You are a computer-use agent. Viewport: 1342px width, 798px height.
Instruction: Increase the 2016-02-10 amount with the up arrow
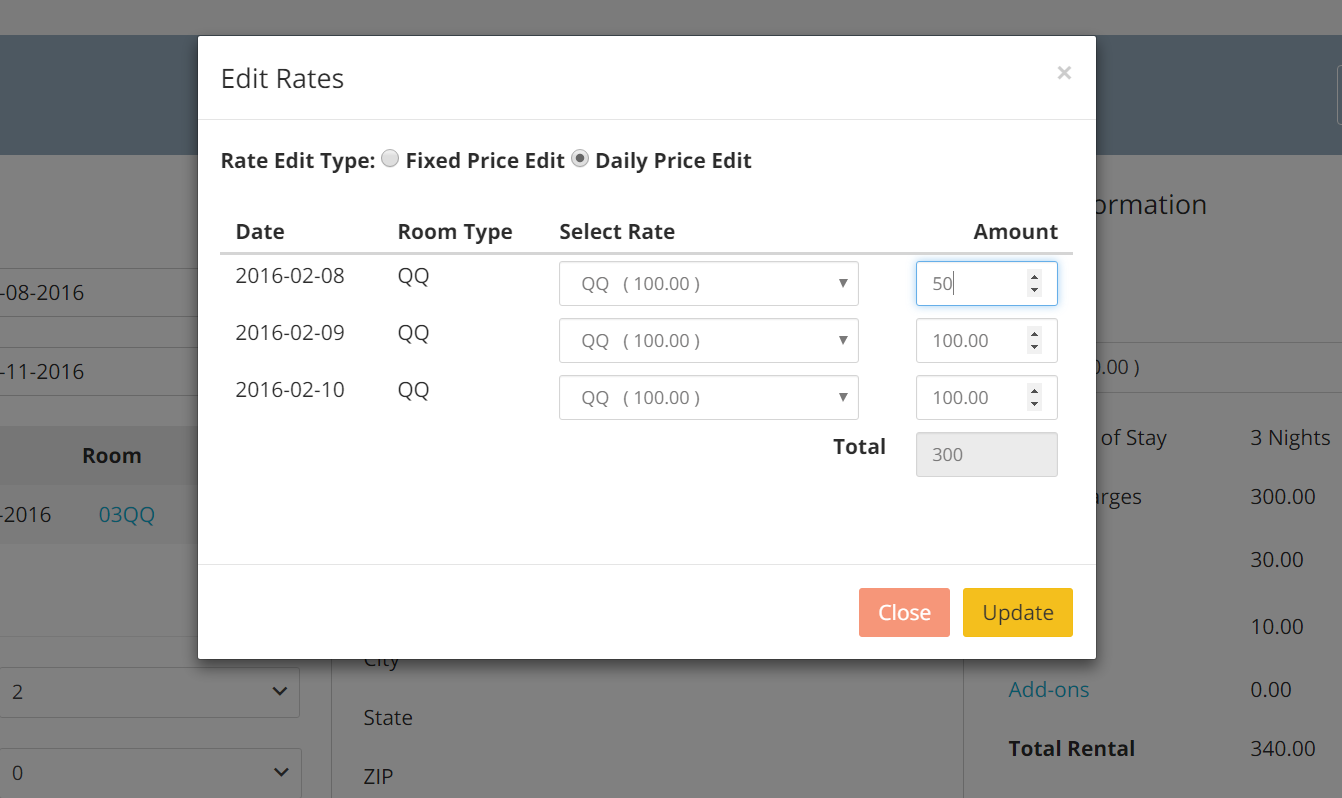click(1034, 391)
